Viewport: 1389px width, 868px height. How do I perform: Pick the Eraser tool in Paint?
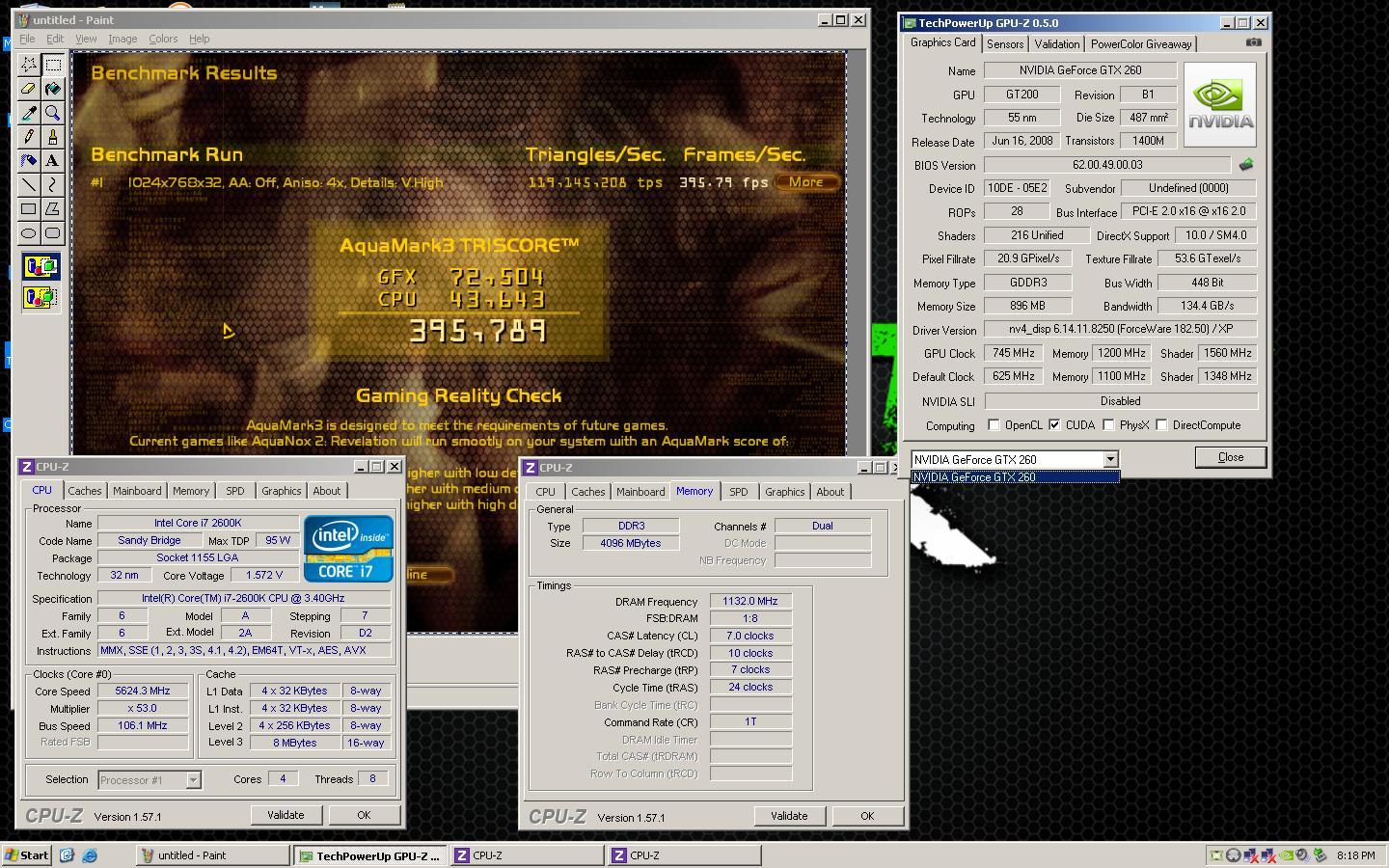(x=29, y=89)
